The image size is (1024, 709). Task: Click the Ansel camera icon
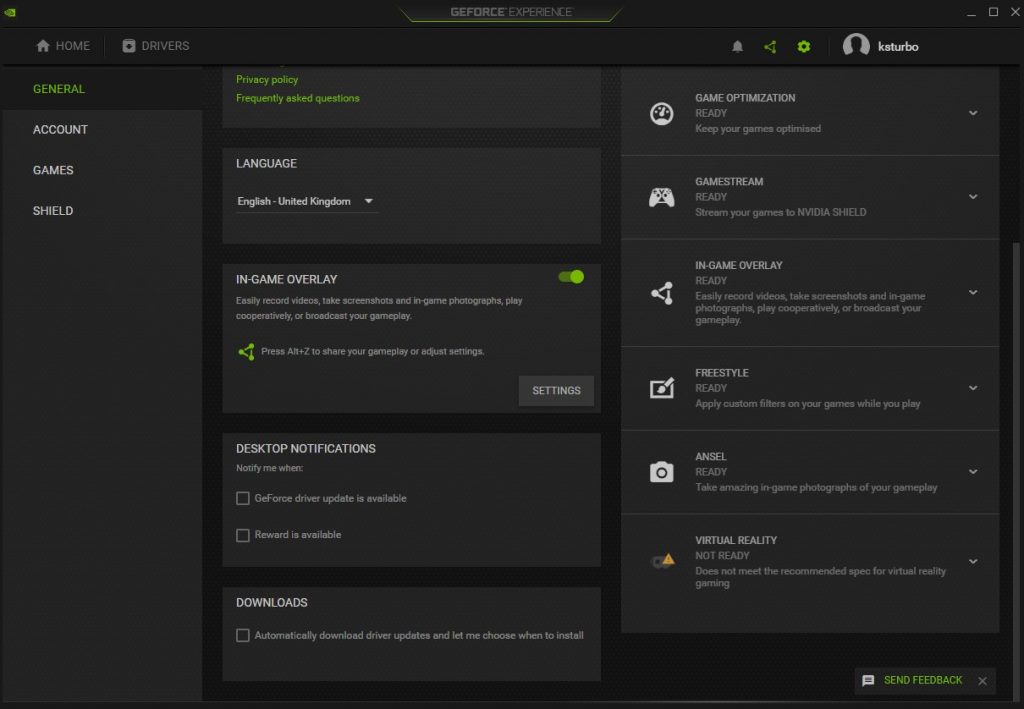661,472
